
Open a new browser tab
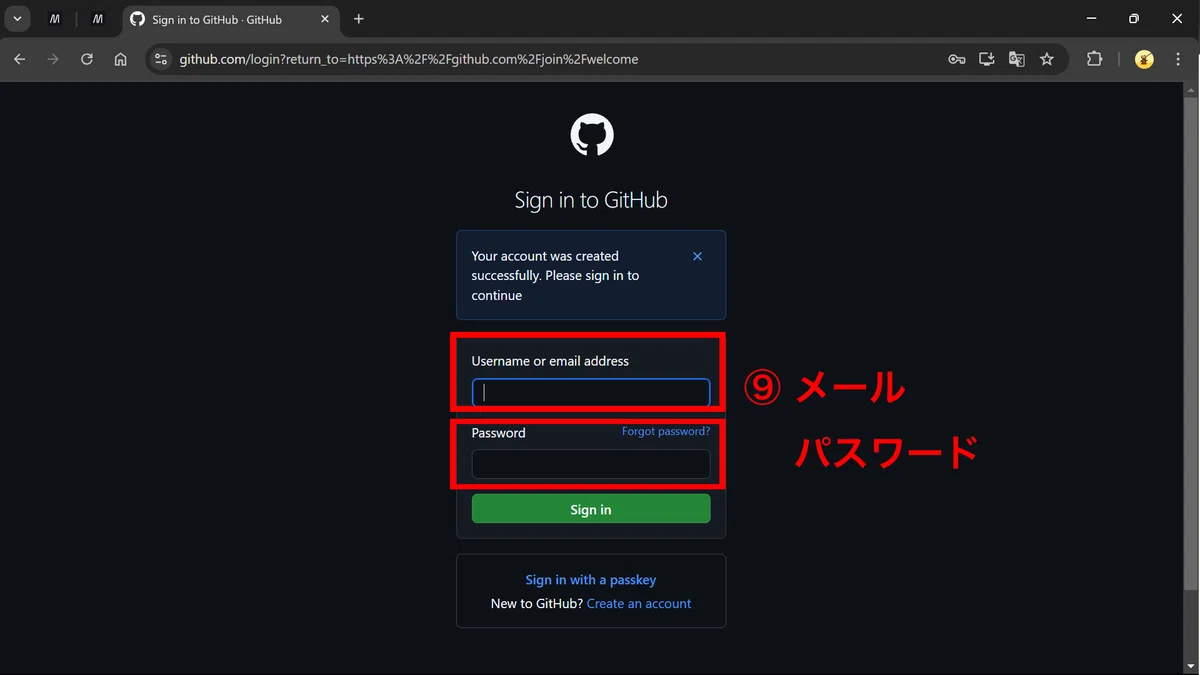(x=359, y=19)
